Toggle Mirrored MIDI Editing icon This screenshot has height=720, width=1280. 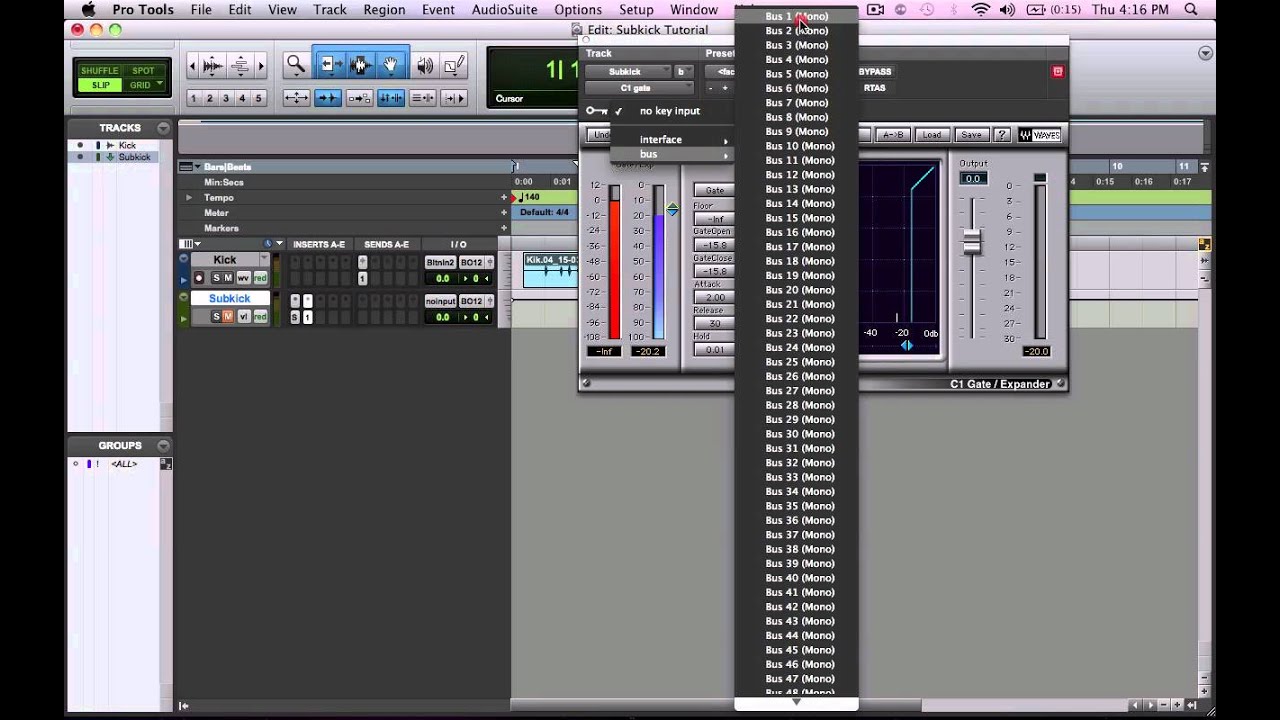359,98
